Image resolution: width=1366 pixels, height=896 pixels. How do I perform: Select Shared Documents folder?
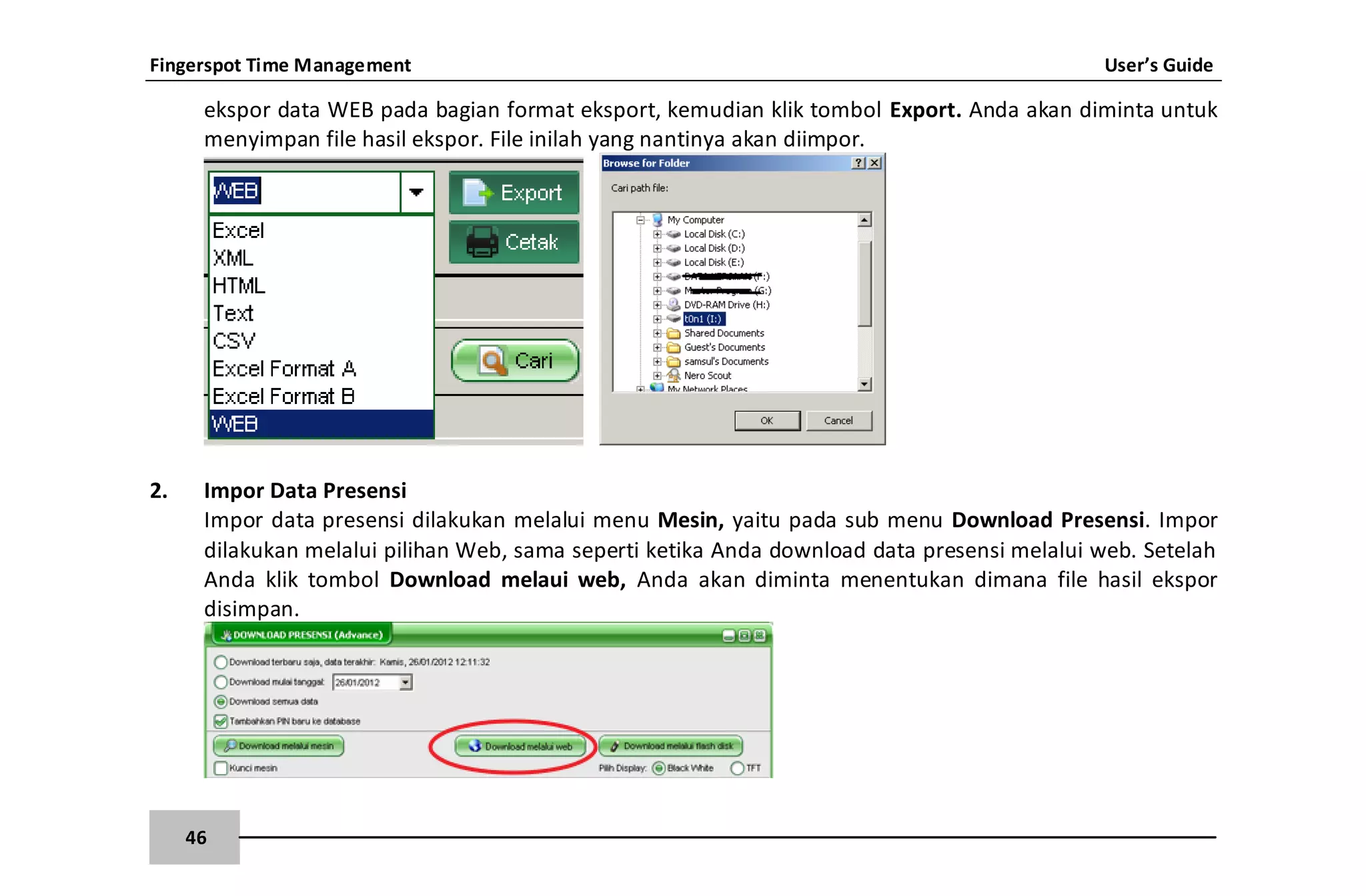[x=724, y=333]
